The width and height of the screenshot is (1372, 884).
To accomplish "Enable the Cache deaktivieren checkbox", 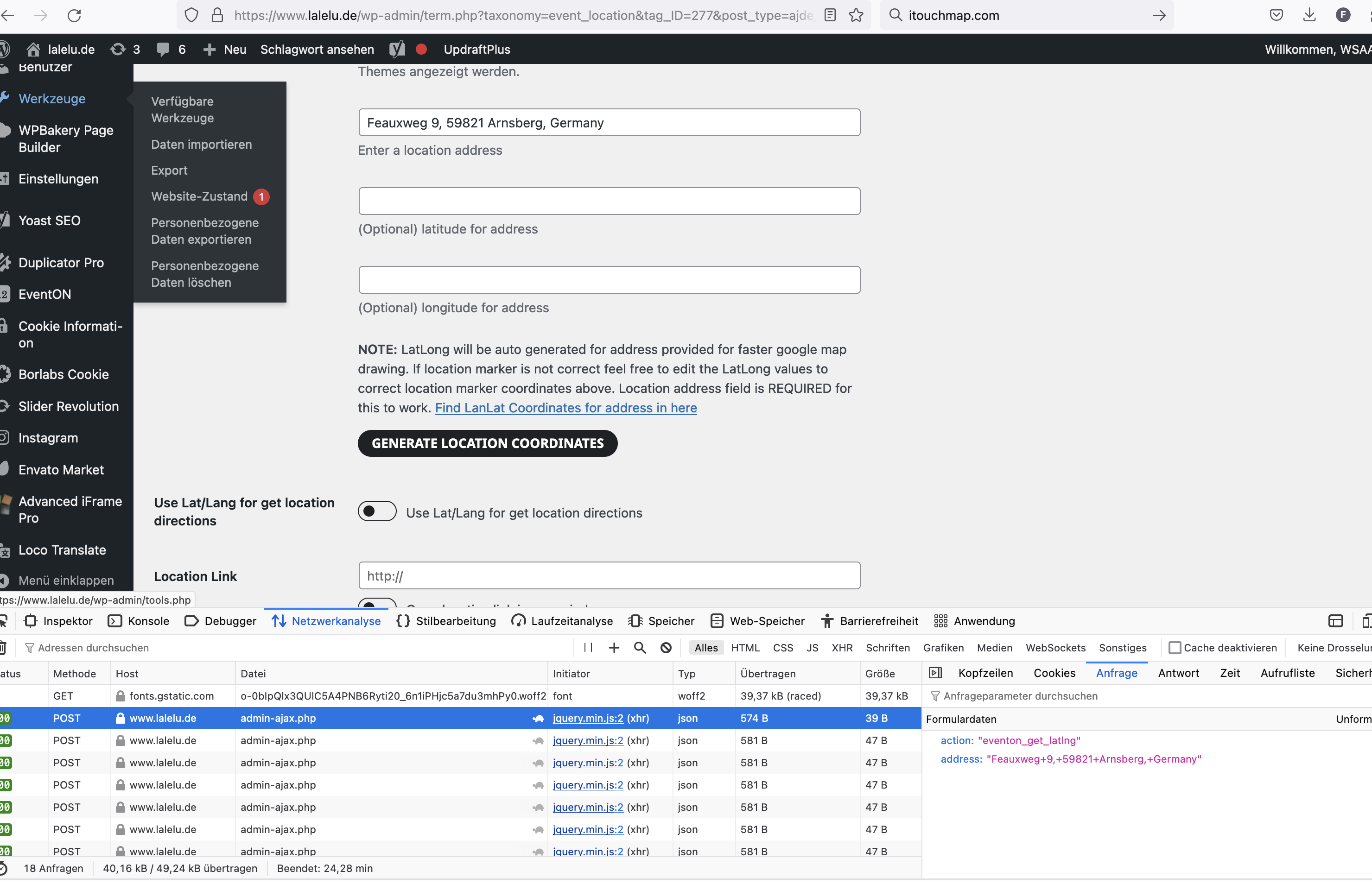I will (x=1175, y=648).
